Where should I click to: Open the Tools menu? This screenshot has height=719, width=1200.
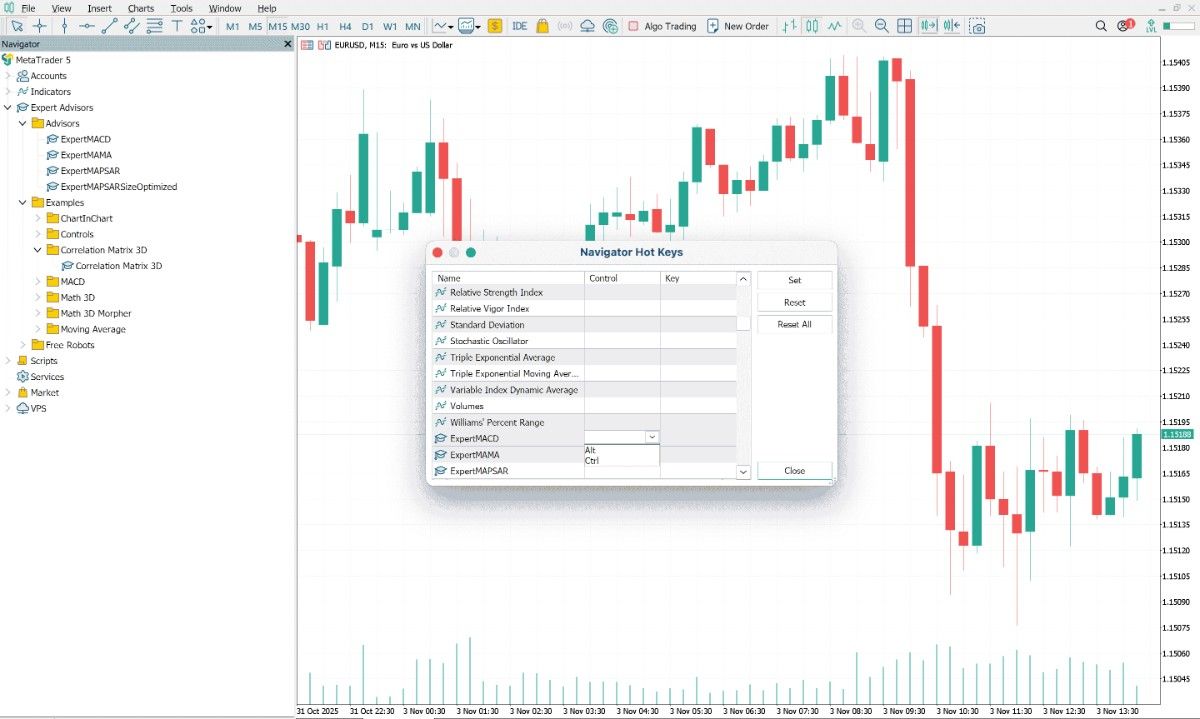181,8
